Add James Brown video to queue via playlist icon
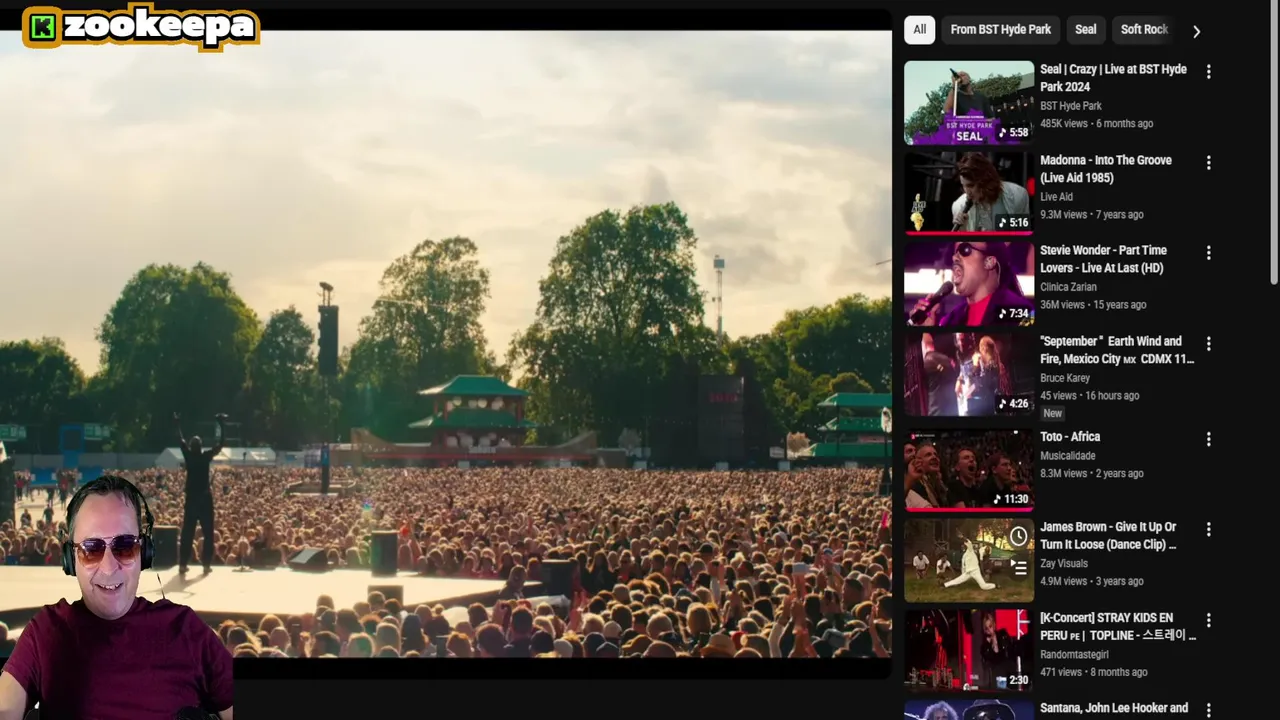Screen dimensions: 1280x720 [x=1018, y=567]
